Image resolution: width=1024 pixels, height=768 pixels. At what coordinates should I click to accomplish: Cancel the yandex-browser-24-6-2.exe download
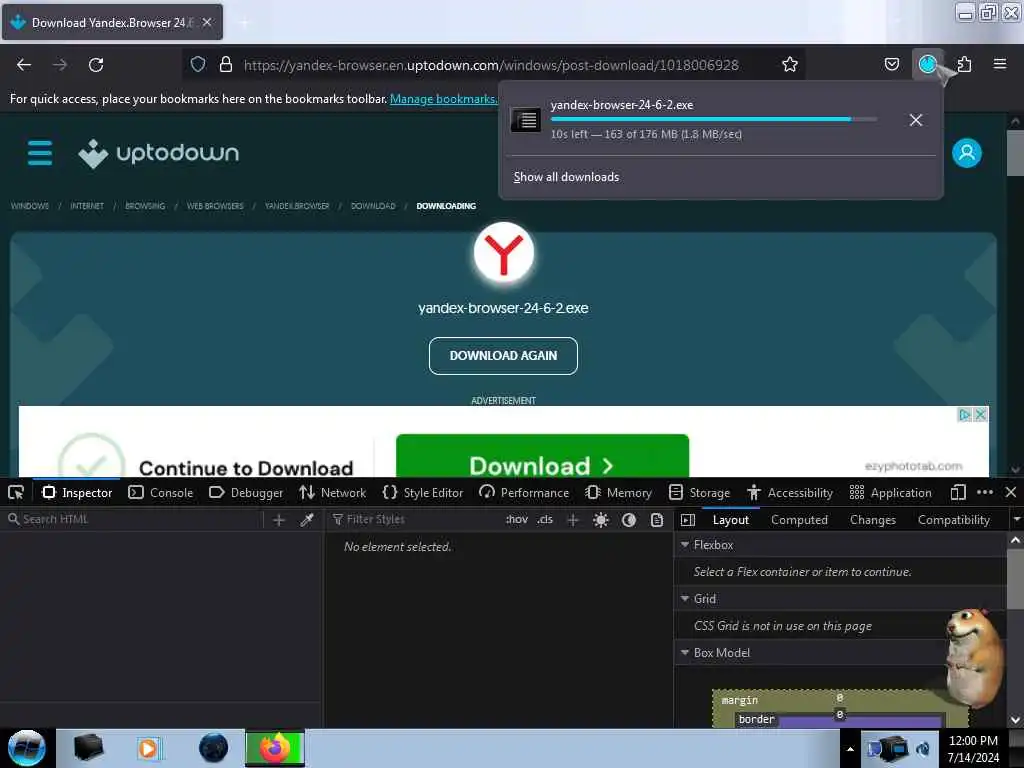[916, 120]
